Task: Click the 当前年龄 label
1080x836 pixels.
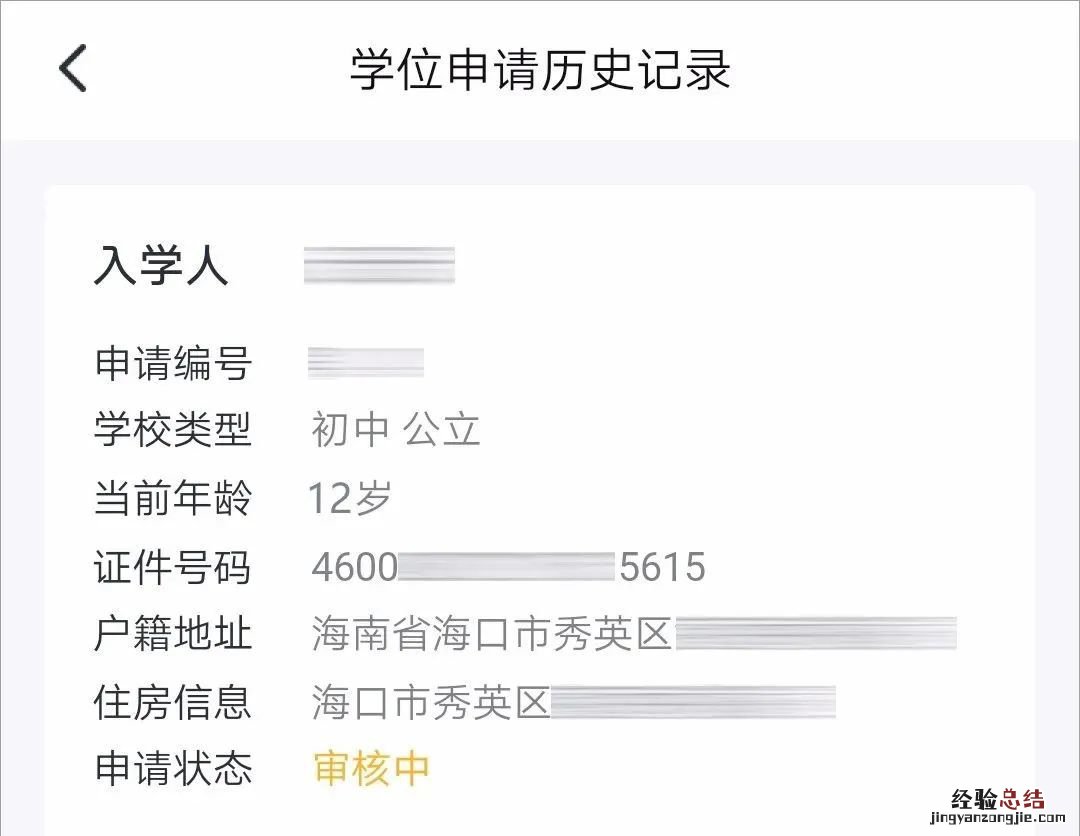Action: coord(172,498)
